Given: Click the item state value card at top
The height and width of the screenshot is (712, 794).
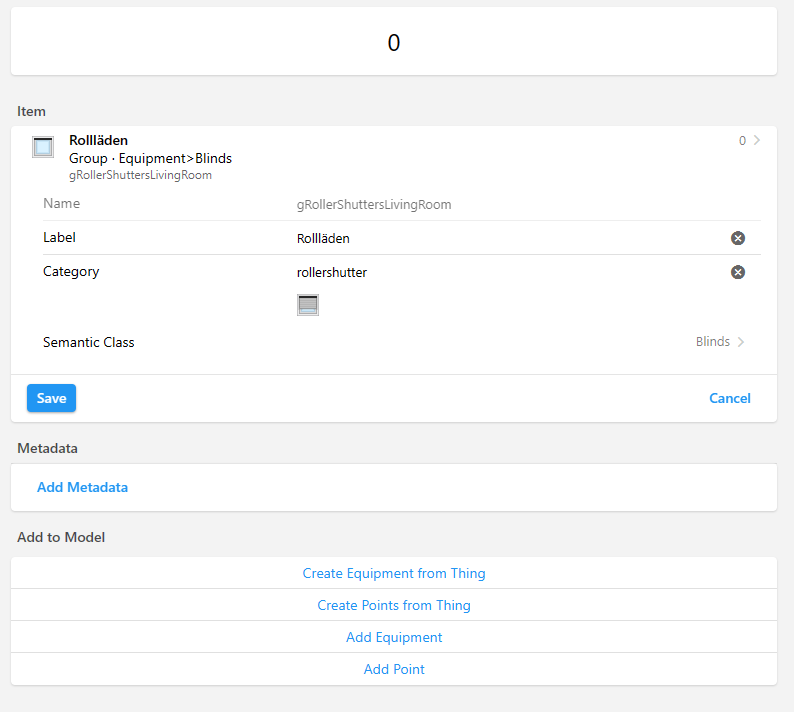Looking at the screenshot, I should [394, 42].
